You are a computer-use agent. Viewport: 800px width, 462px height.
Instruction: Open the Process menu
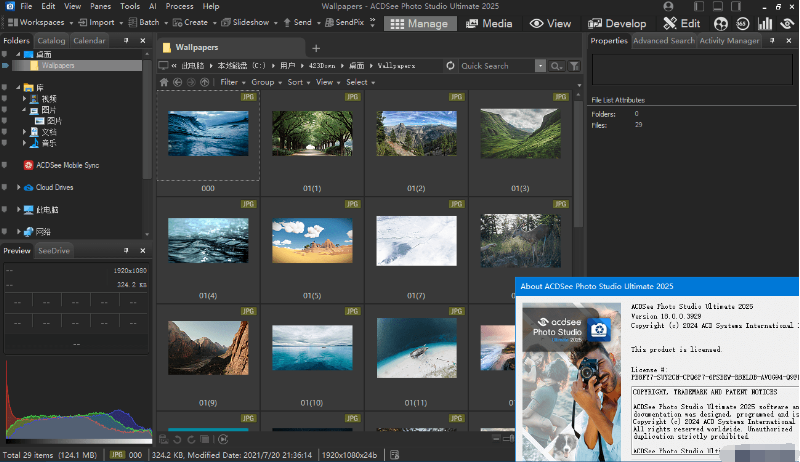(x=180, y=6)
